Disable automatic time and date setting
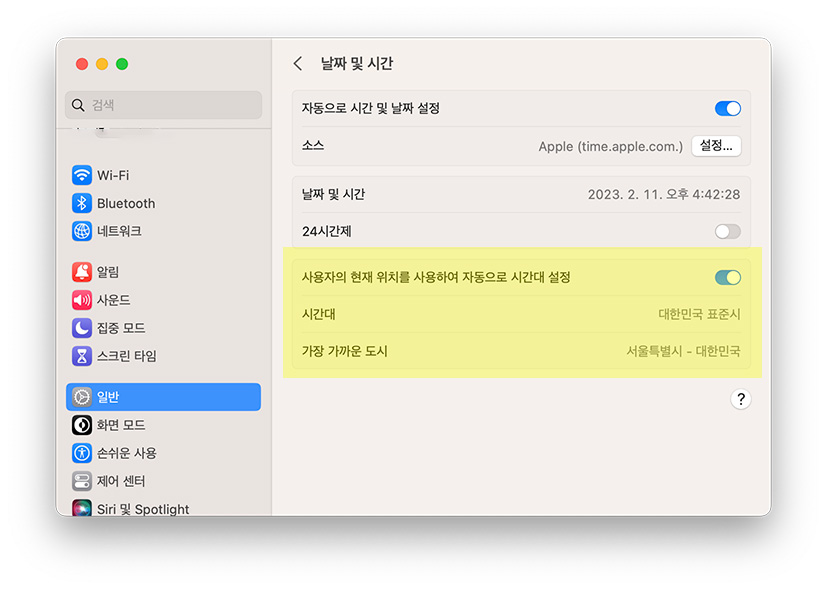The width and height of the screenshot is (827, 590). [727, 108]
